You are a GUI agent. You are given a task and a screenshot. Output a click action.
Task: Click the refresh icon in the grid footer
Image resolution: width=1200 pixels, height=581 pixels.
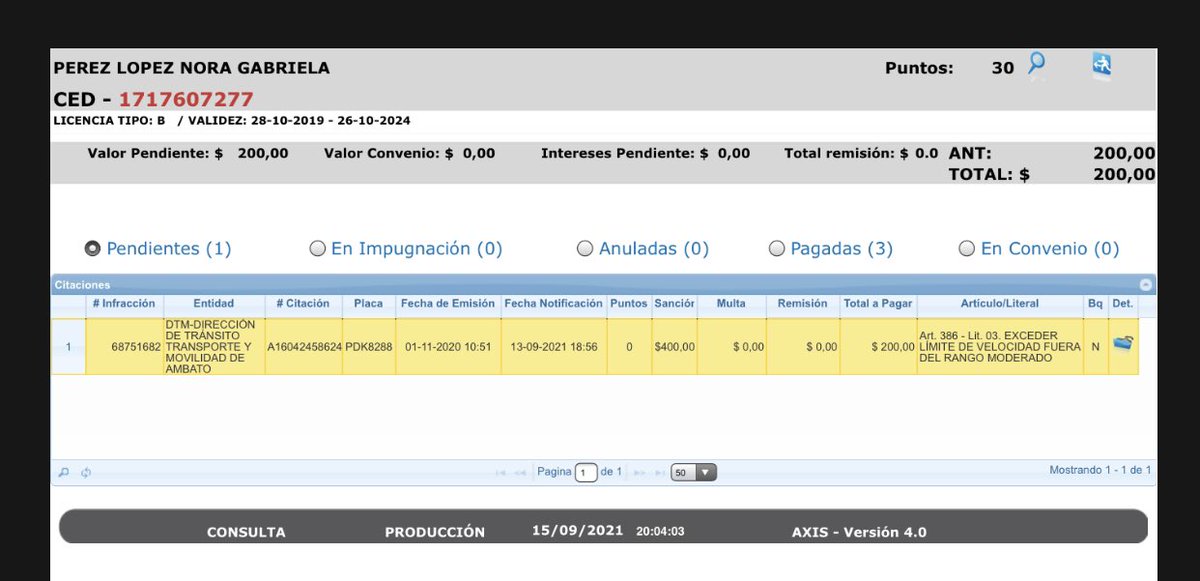pos(86,472)
